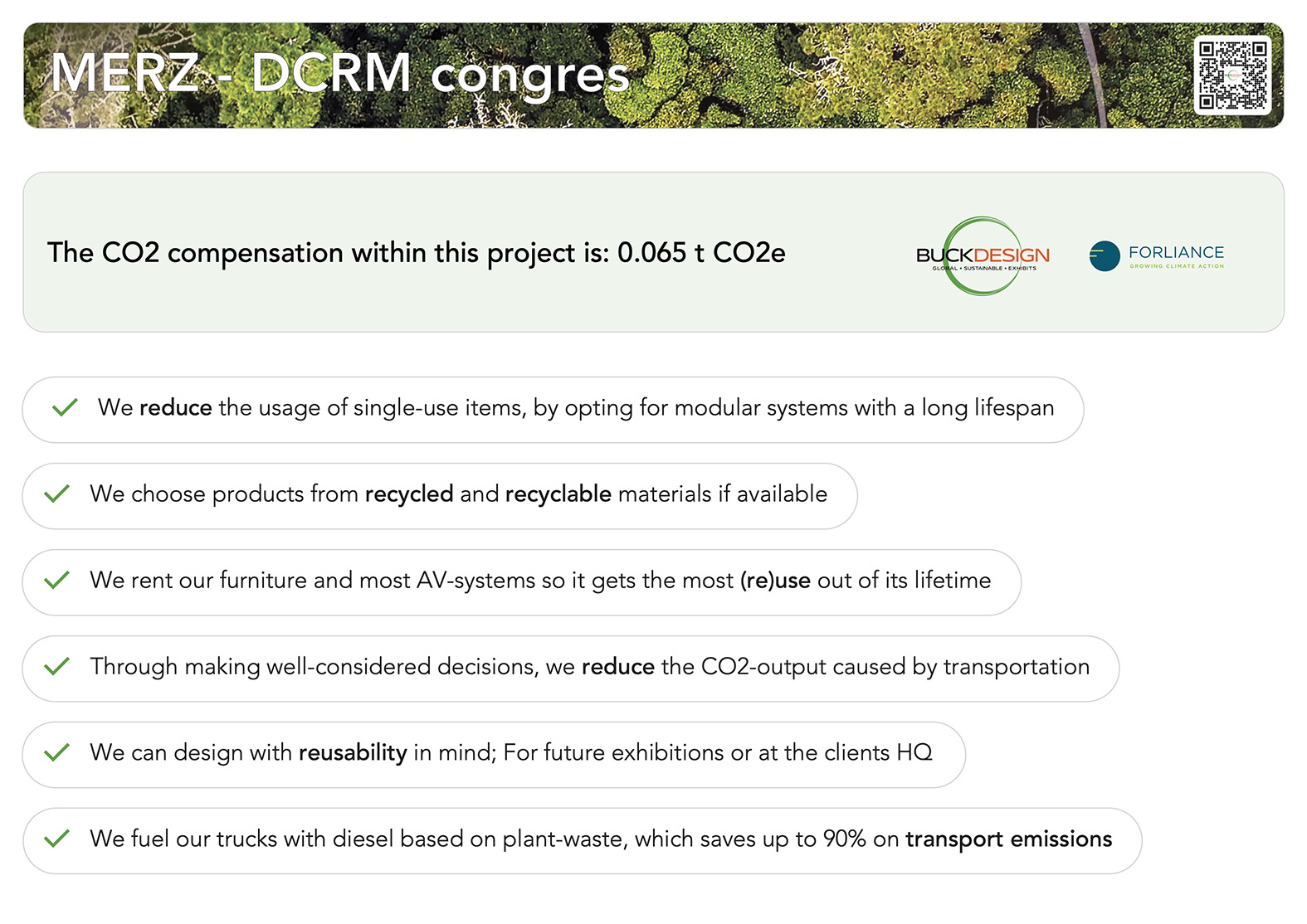Viewport: 1307px width, 924px height.
Task: Click the checkmark next to CO2-output transportation line
Action: [56, 667]
